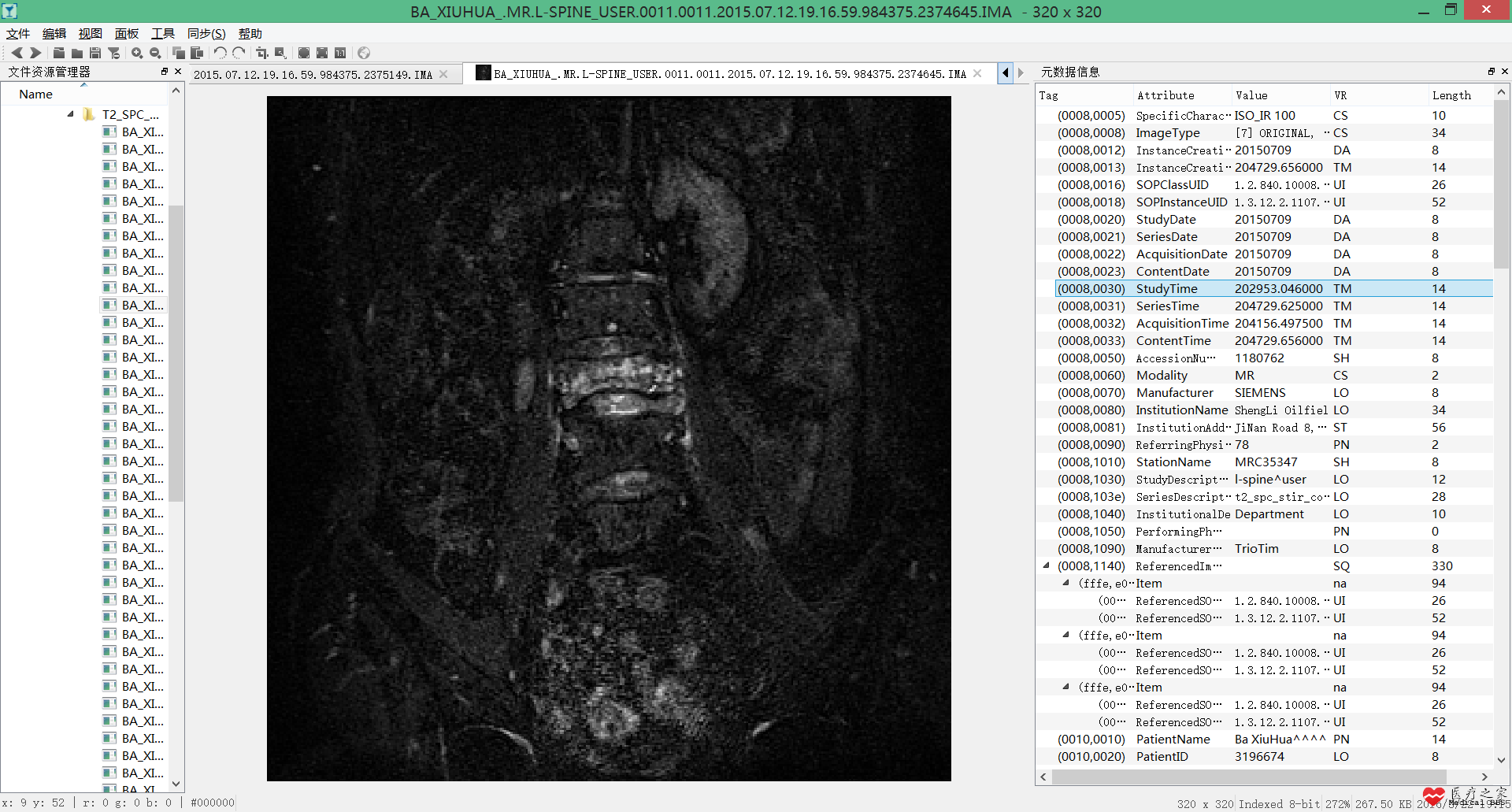Click the filter remove toolbar icon
The width and height of the screenshot is (1512, 812).
pyautogui.click(x=114, y=53)
